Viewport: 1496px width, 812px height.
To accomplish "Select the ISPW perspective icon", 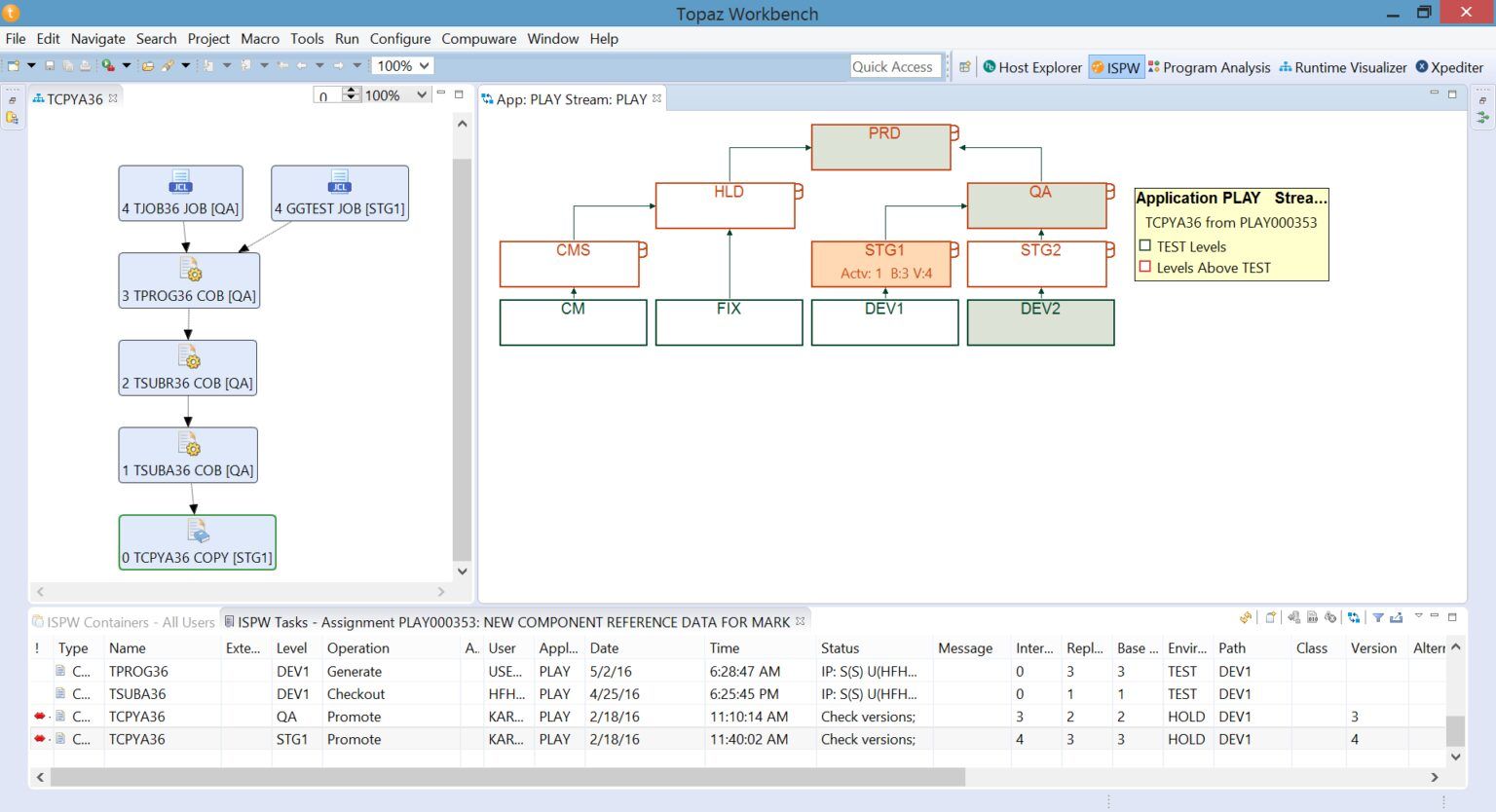I will point(1116,67).
